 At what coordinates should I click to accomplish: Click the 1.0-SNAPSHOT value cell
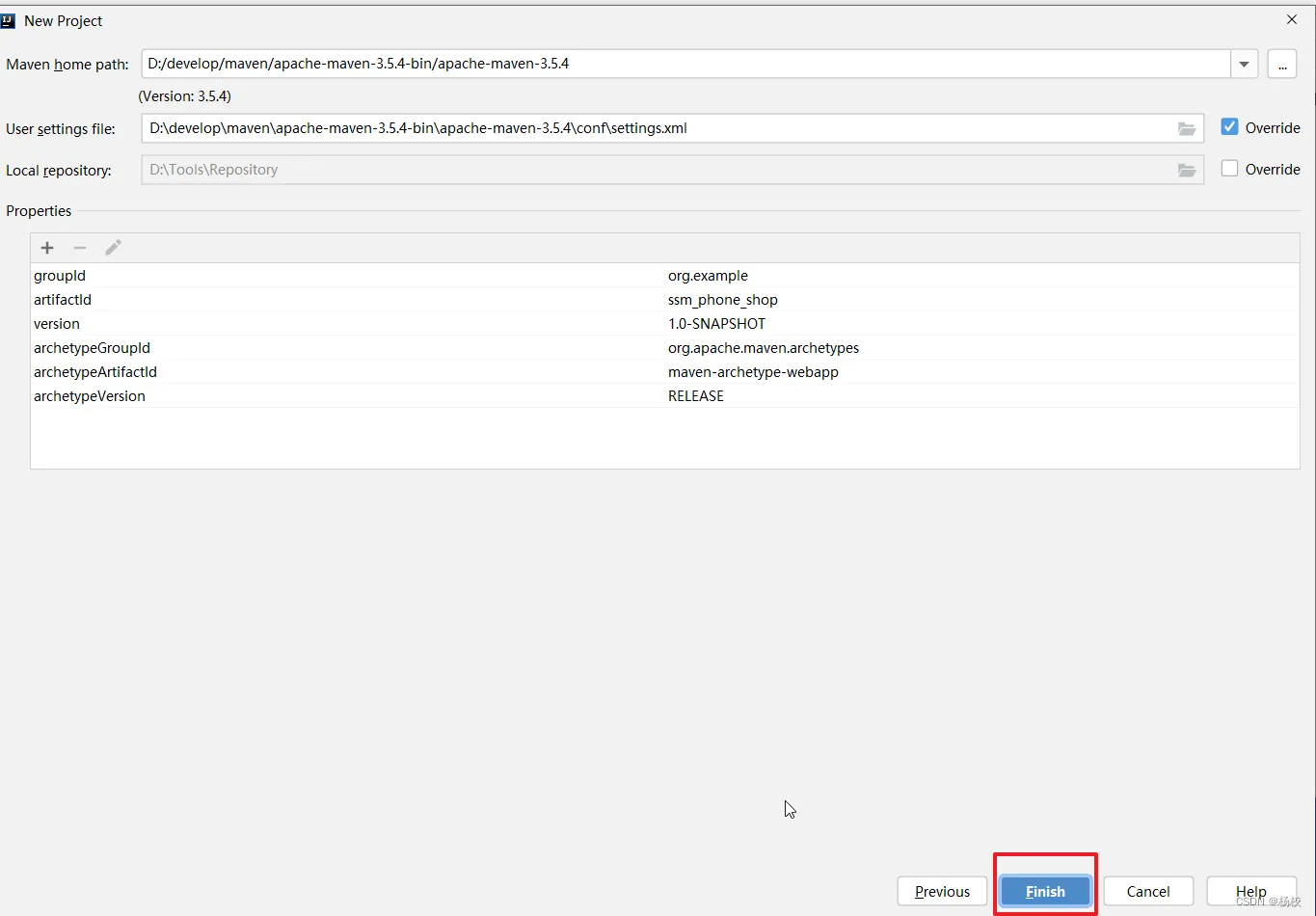[716, 324]
